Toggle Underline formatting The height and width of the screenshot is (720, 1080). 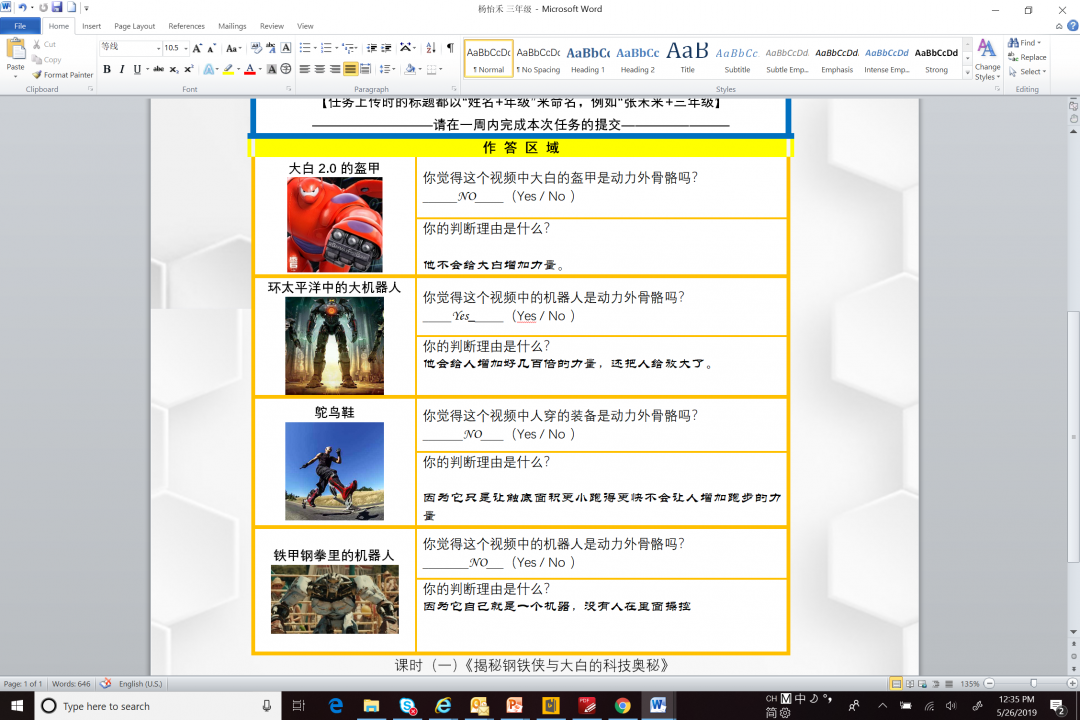click(137, 69)
